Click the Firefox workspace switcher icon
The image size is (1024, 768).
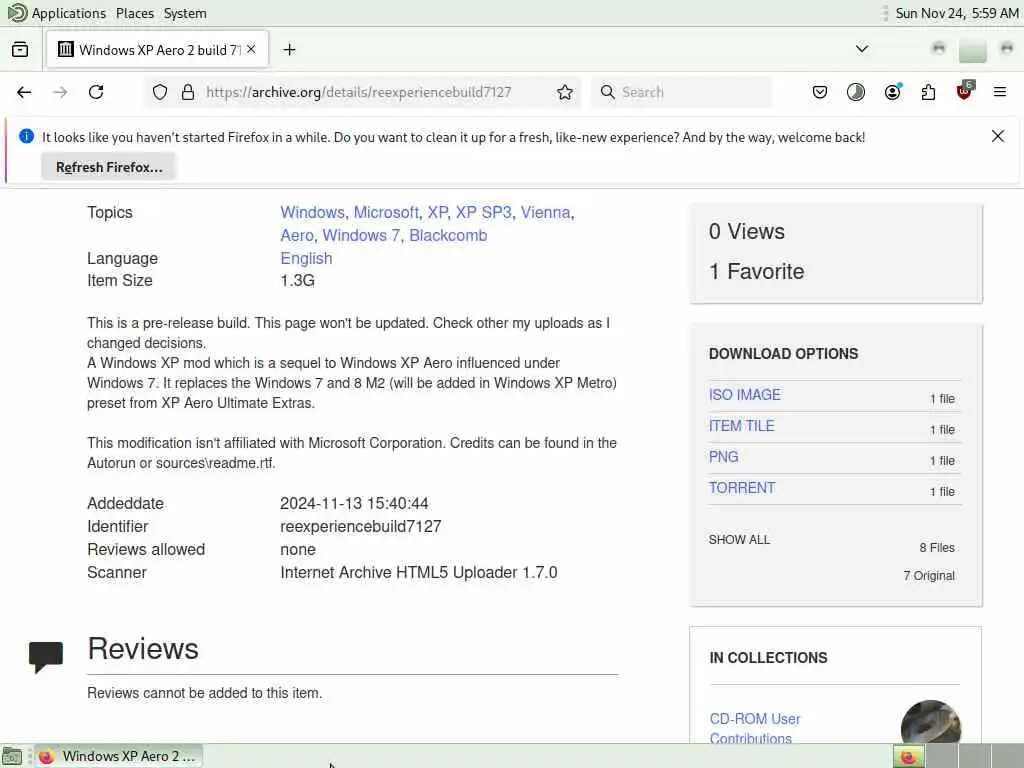click(x=908, y=756)
